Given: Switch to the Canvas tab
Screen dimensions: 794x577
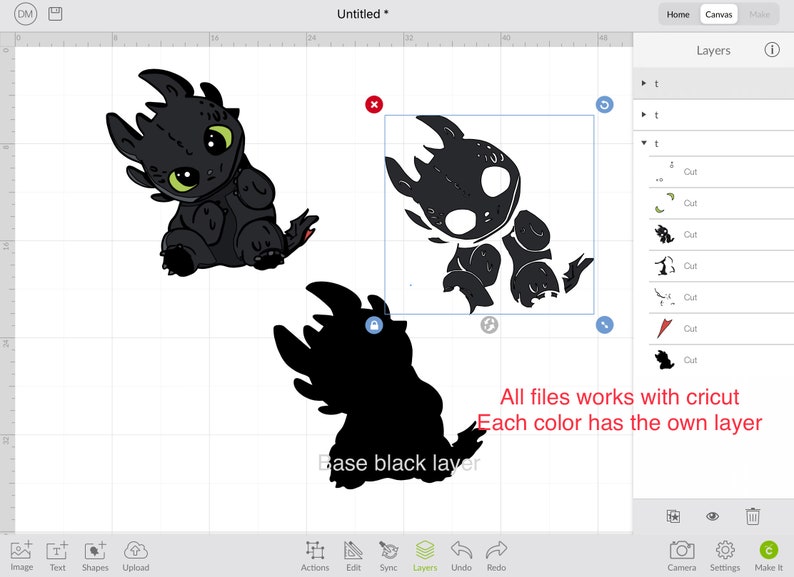Looking at the screenshot, I should (719, 15).
